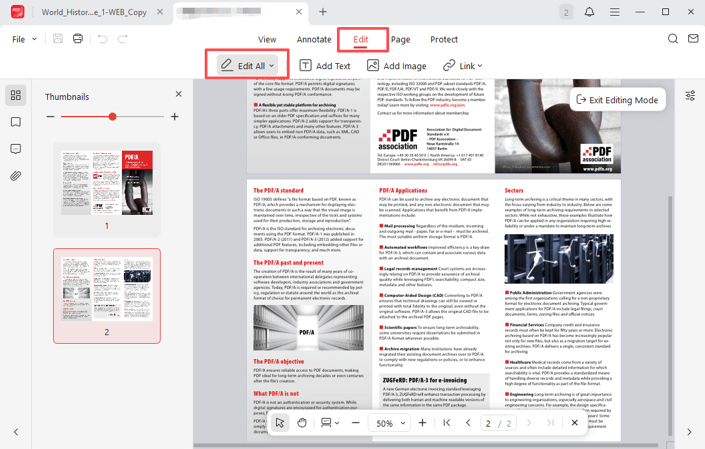Viewport: 705px width, 449px height.
Task: Decrease thumbnail size with minus
Action: 50,117
